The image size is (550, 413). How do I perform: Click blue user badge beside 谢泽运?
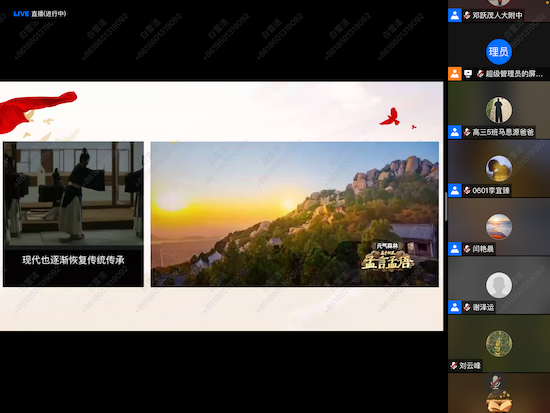pyautogui.click(x=455, y=307)
